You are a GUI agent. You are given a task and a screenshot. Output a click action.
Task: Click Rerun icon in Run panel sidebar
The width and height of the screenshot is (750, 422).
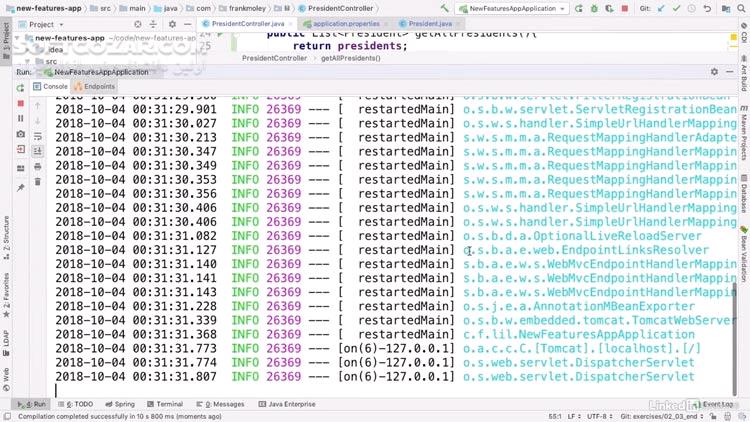click(20, 88)
